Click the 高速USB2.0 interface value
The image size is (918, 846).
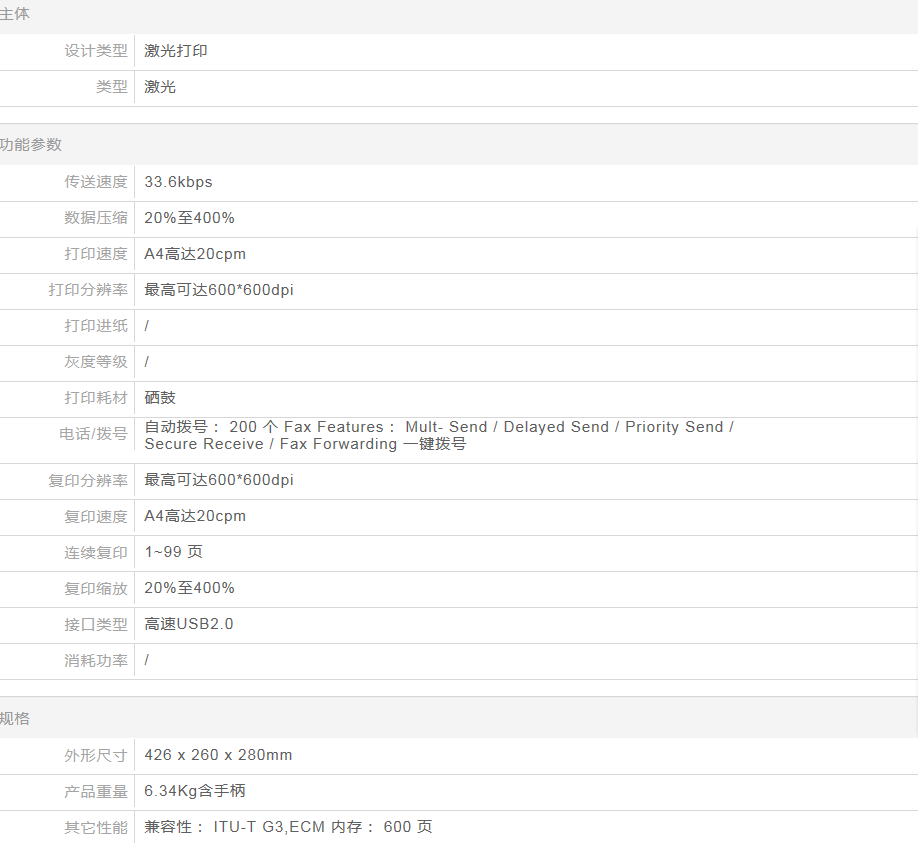point(189,624)
